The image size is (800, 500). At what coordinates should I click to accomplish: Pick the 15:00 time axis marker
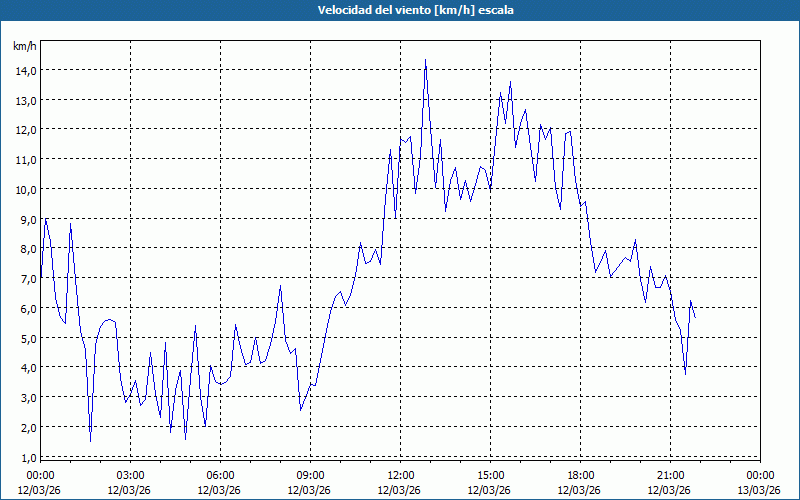point(490,475)
